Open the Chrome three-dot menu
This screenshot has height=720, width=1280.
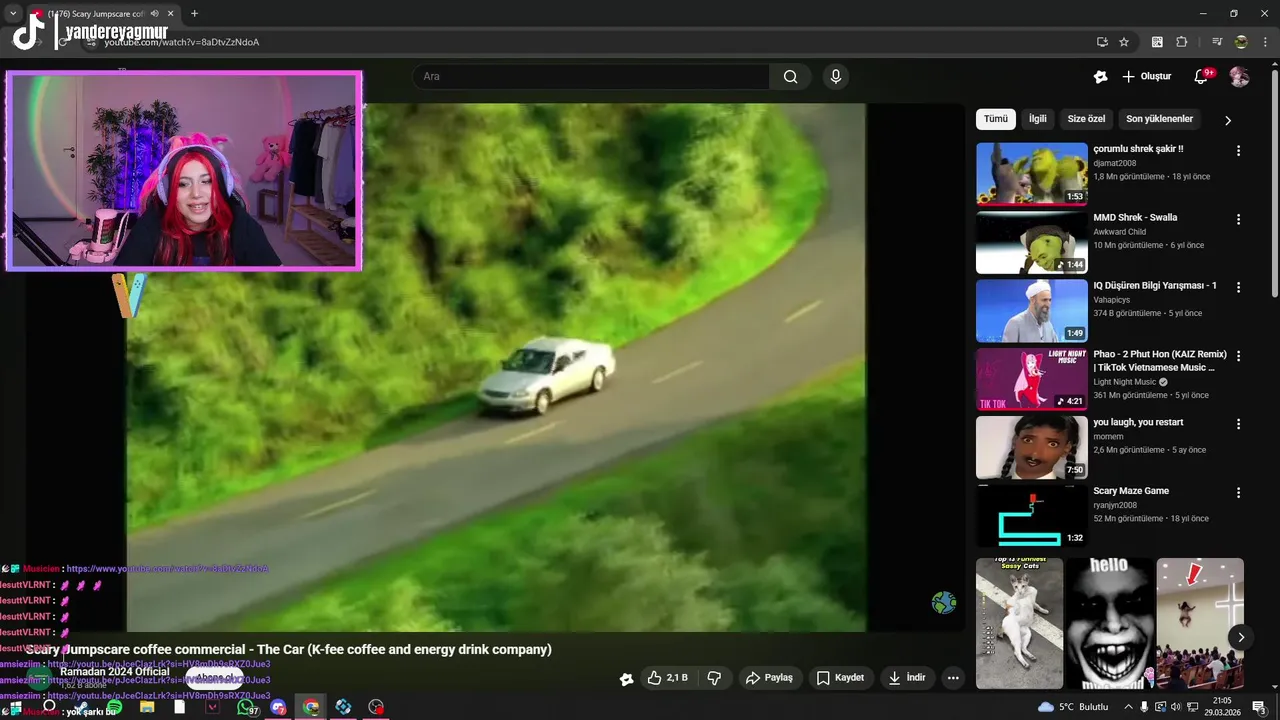coord(1265,42)
